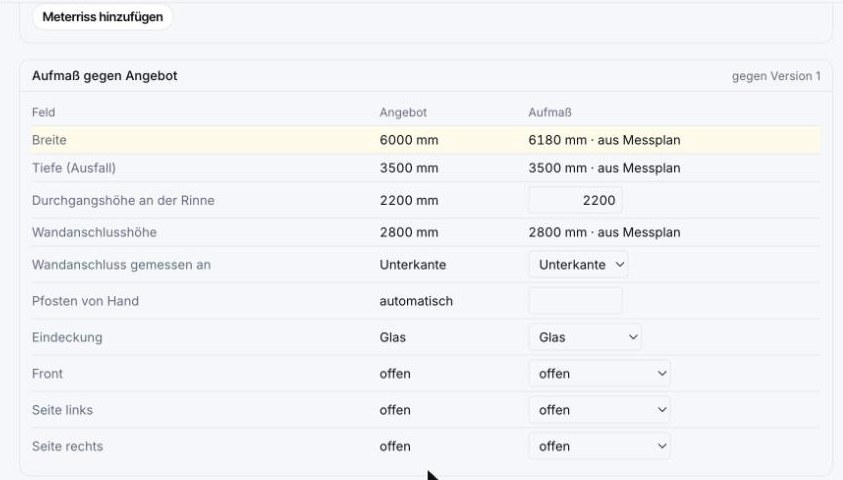Screen dimensions: 843x480
Task: Open the Wandanschluss gemessen an dropdown
Action: [x=578, y=264]
